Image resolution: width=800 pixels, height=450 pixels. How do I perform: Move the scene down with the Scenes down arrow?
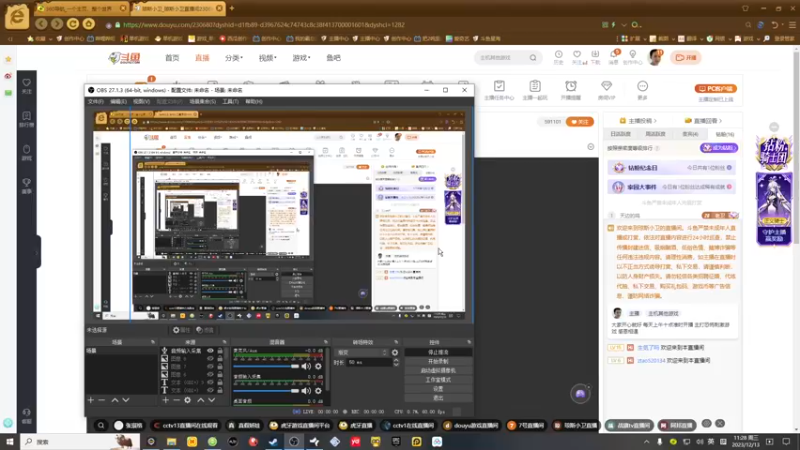(126, 401)
